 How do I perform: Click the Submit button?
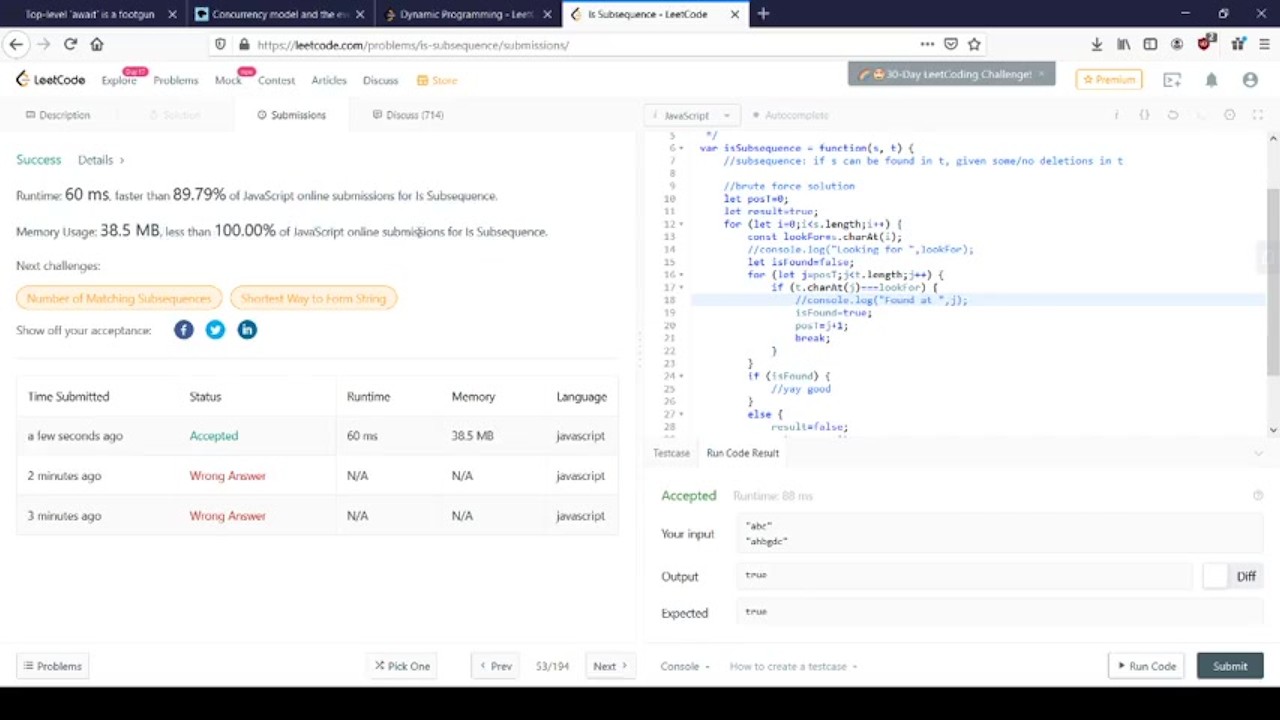(x=1230, y=666)
